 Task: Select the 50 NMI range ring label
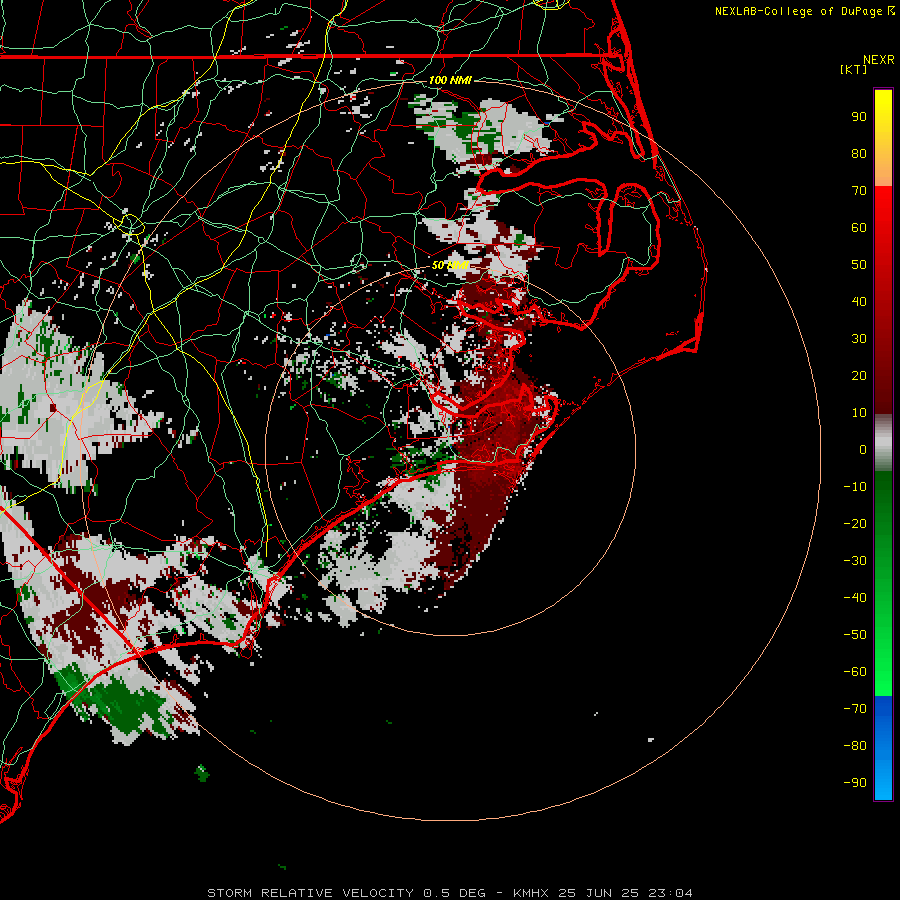click(x=450, y=265)
